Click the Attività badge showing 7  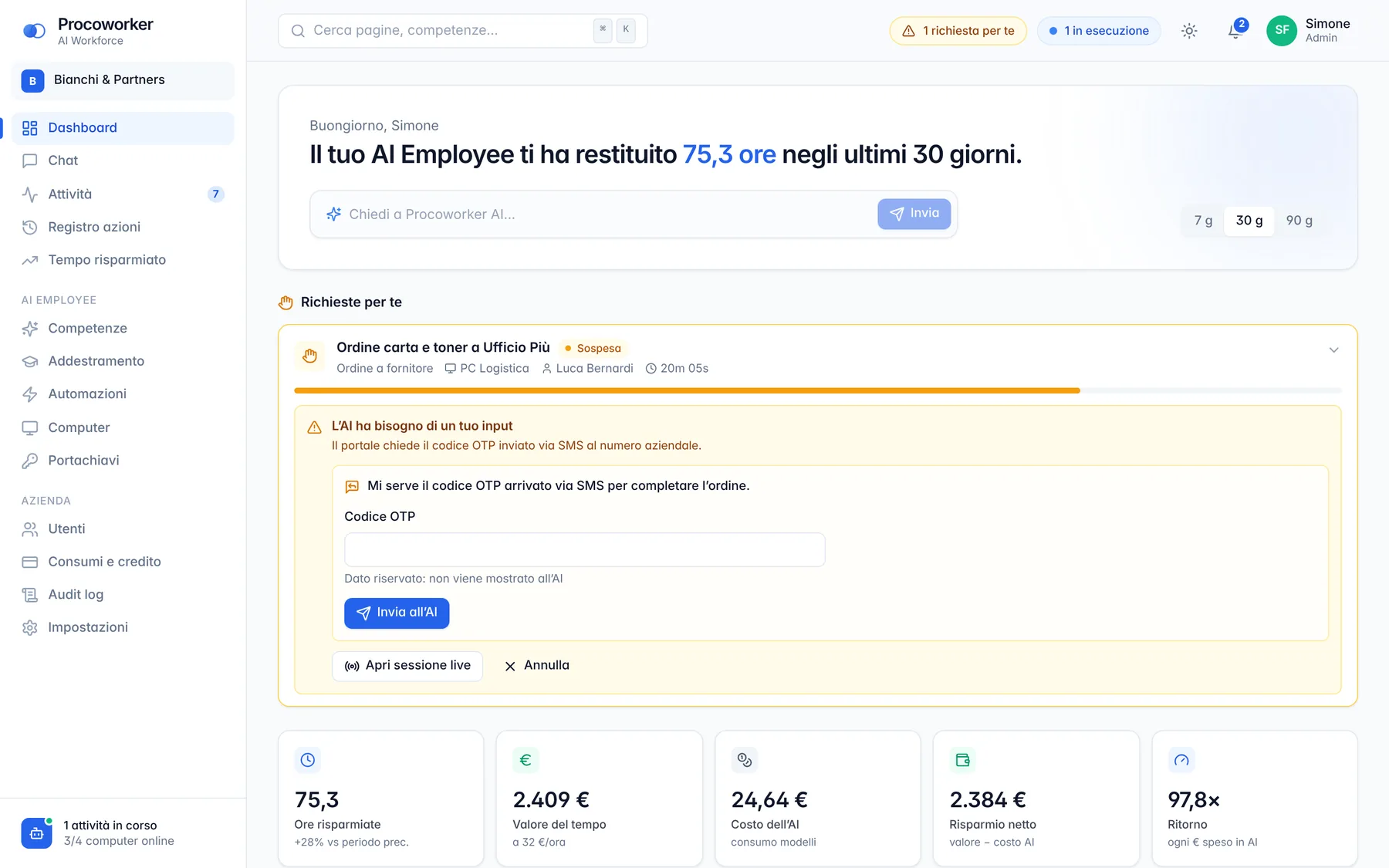point(215,194)
